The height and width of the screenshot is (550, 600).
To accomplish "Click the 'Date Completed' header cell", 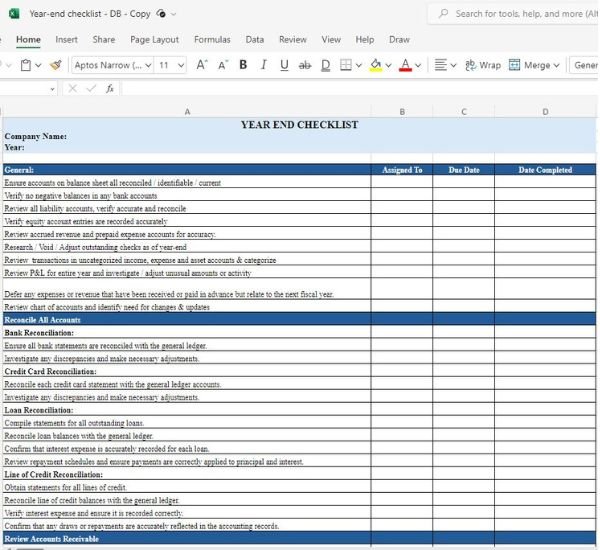I will 545,170.
